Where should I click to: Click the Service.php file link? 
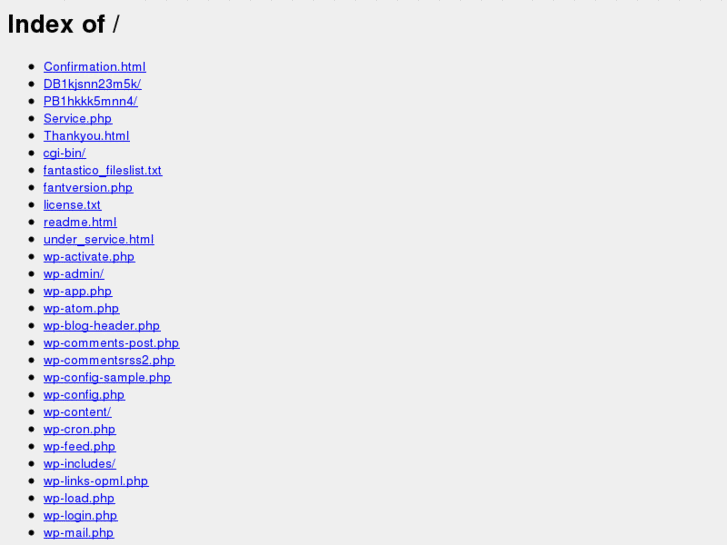pos(77,119)
